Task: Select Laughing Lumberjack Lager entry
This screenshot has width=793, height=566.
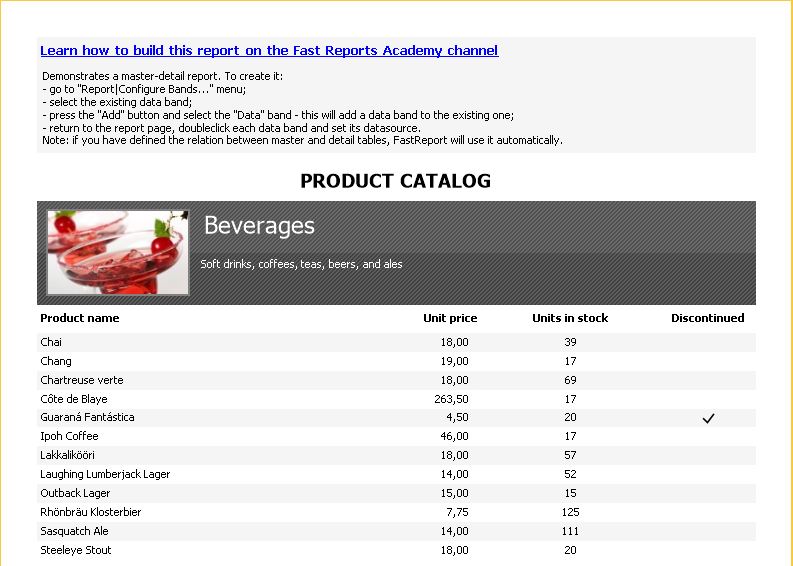Action: coord(105,474)
